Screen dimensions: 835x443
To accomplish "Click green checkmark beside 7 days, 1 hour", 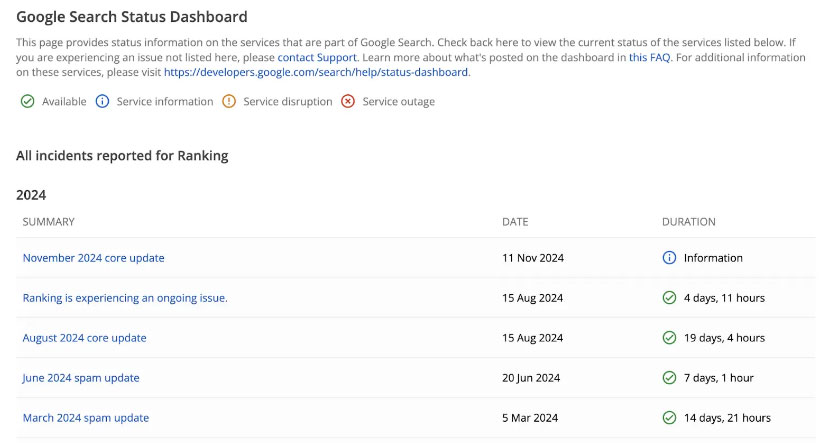I will point(669,378).
